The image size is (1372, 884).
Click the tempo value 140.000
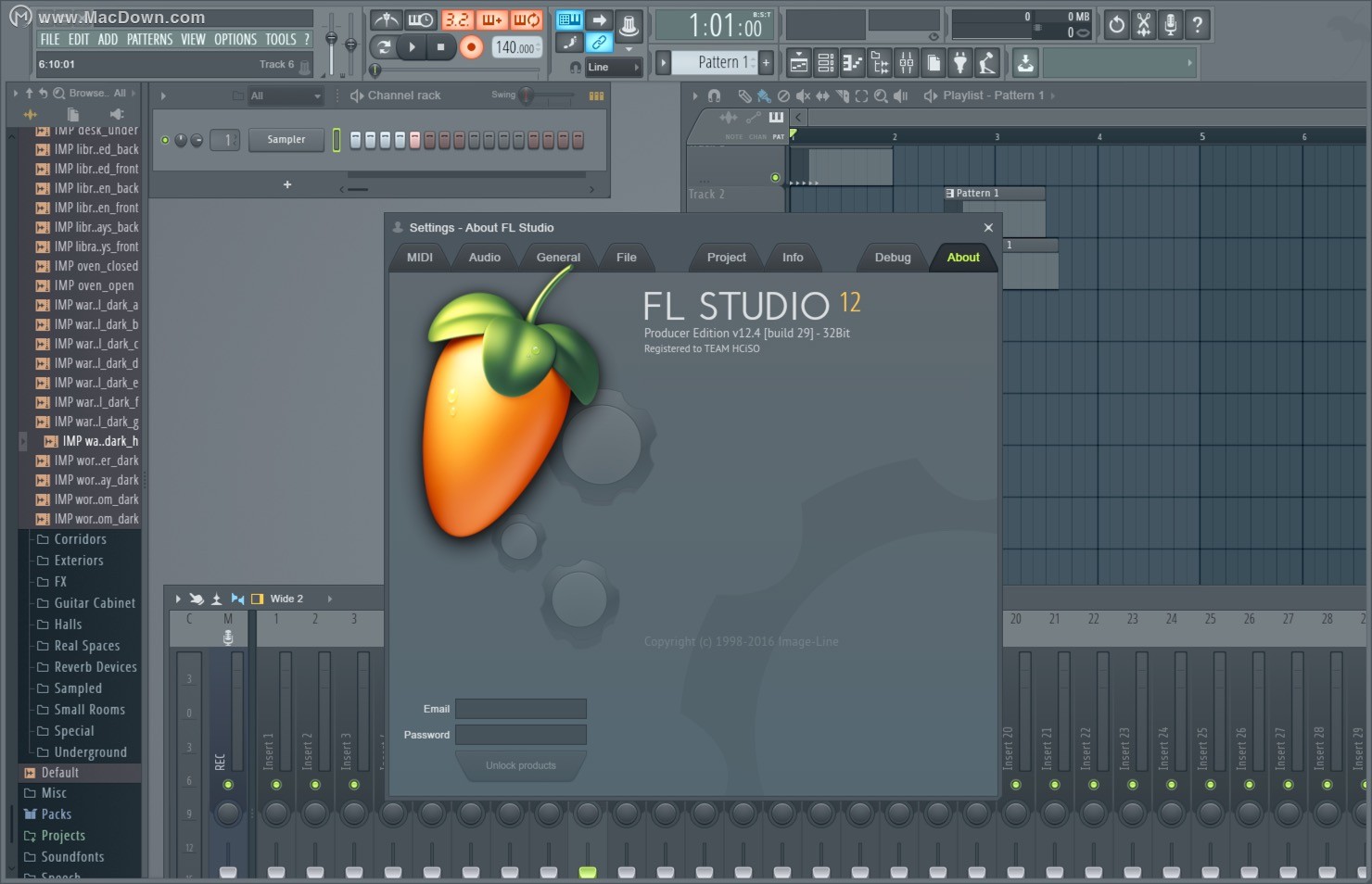click(515, 47)
